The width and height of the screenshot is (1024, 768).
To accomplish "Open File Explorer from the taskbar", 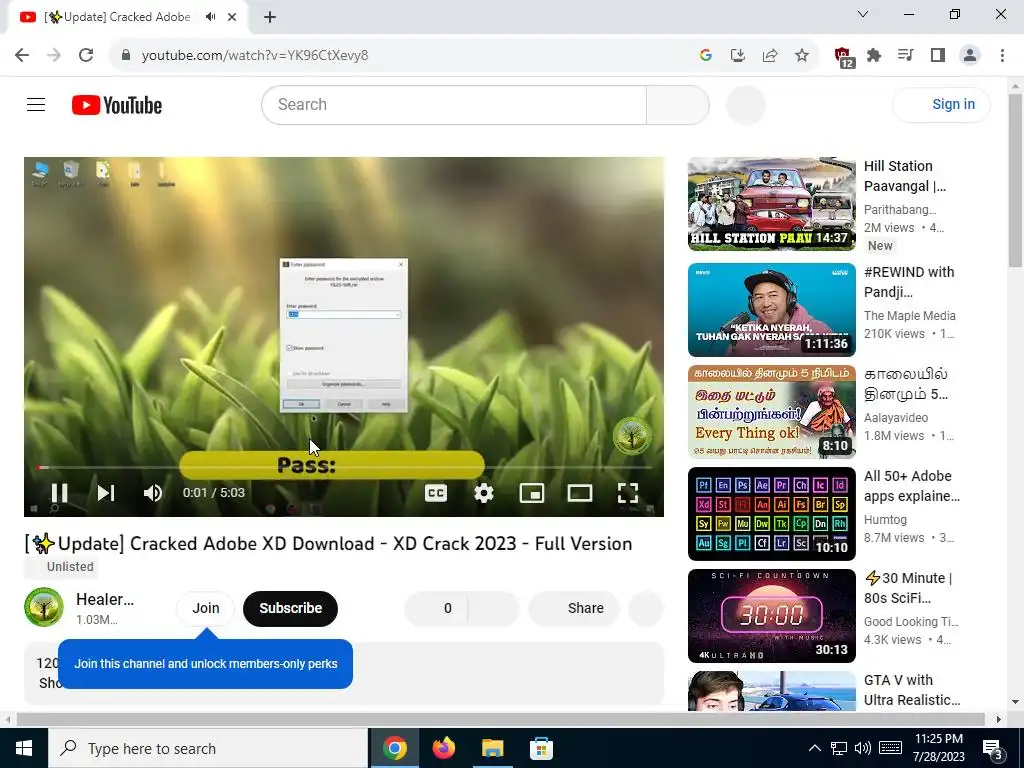I will point(492,748).
